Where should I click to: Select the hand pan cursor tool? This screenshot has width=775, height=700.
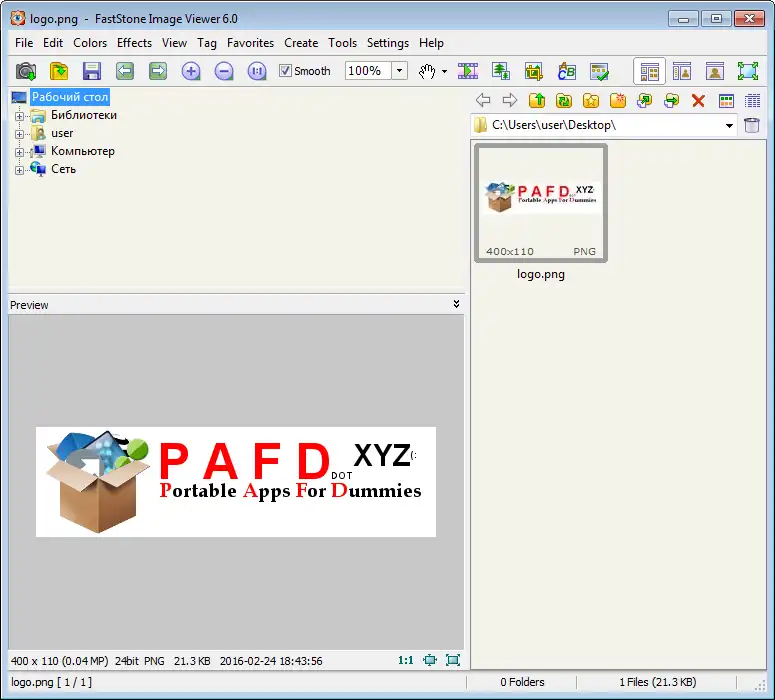tap(427, 71)
